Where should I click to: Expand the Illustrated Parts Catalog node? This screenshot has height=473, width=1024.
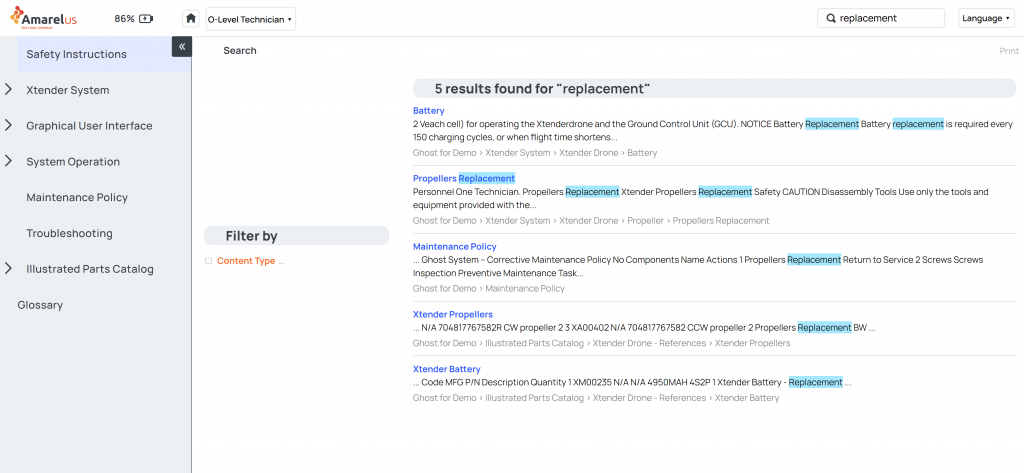click(9, 269)
